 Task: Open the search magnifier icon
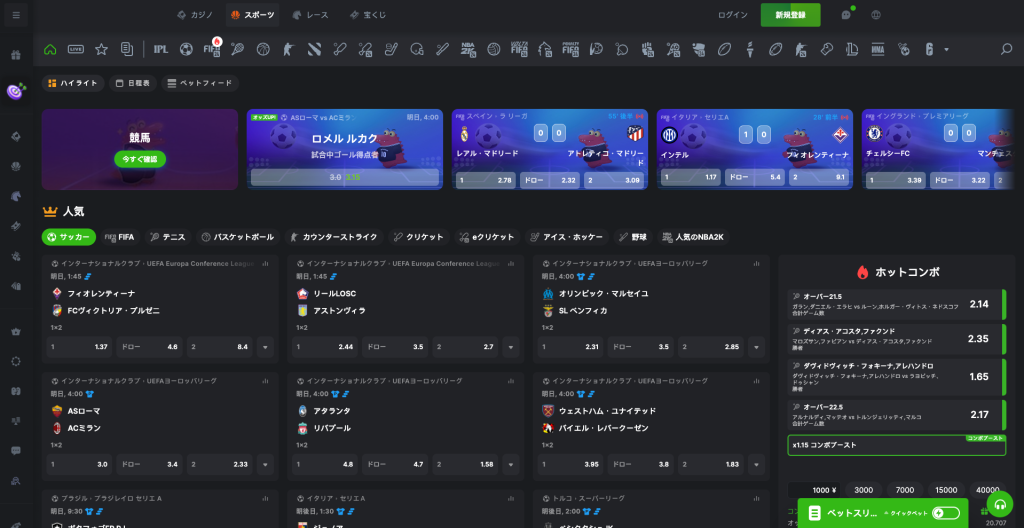[1007, 49]
